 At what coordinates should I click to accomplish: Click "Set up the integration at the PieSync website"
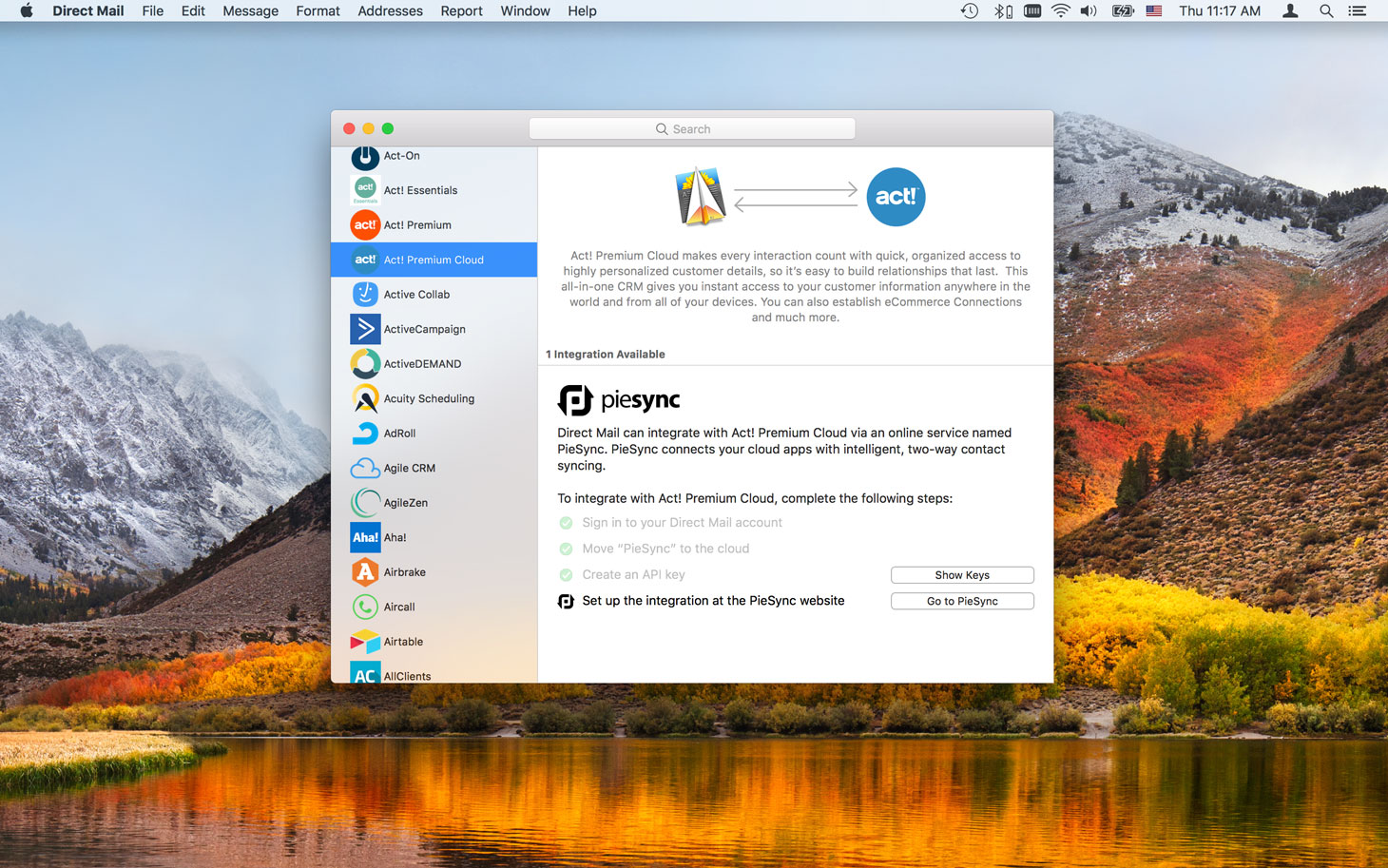[713, 601]
